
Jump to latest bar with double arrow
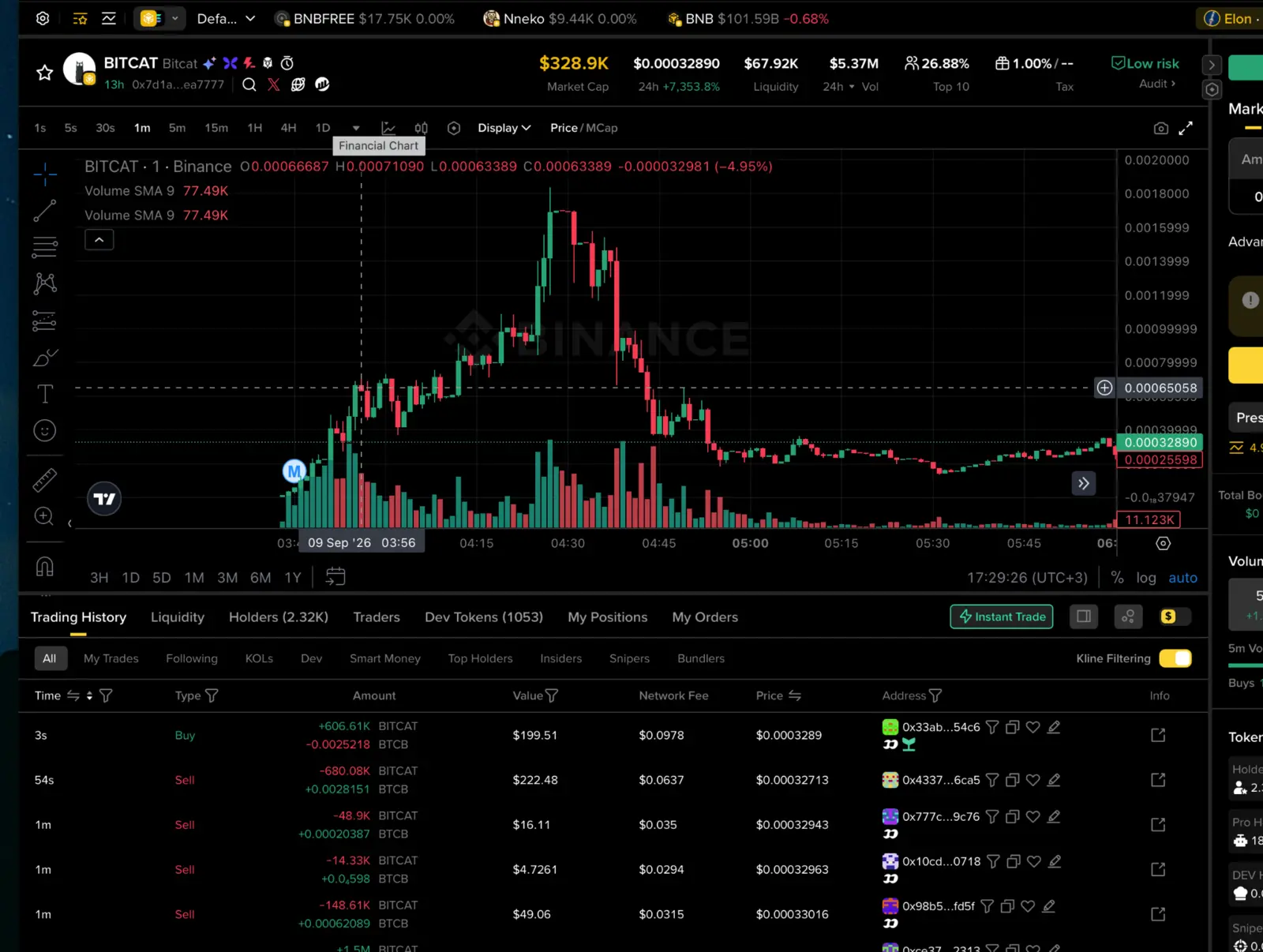[x=1084, y=483]
